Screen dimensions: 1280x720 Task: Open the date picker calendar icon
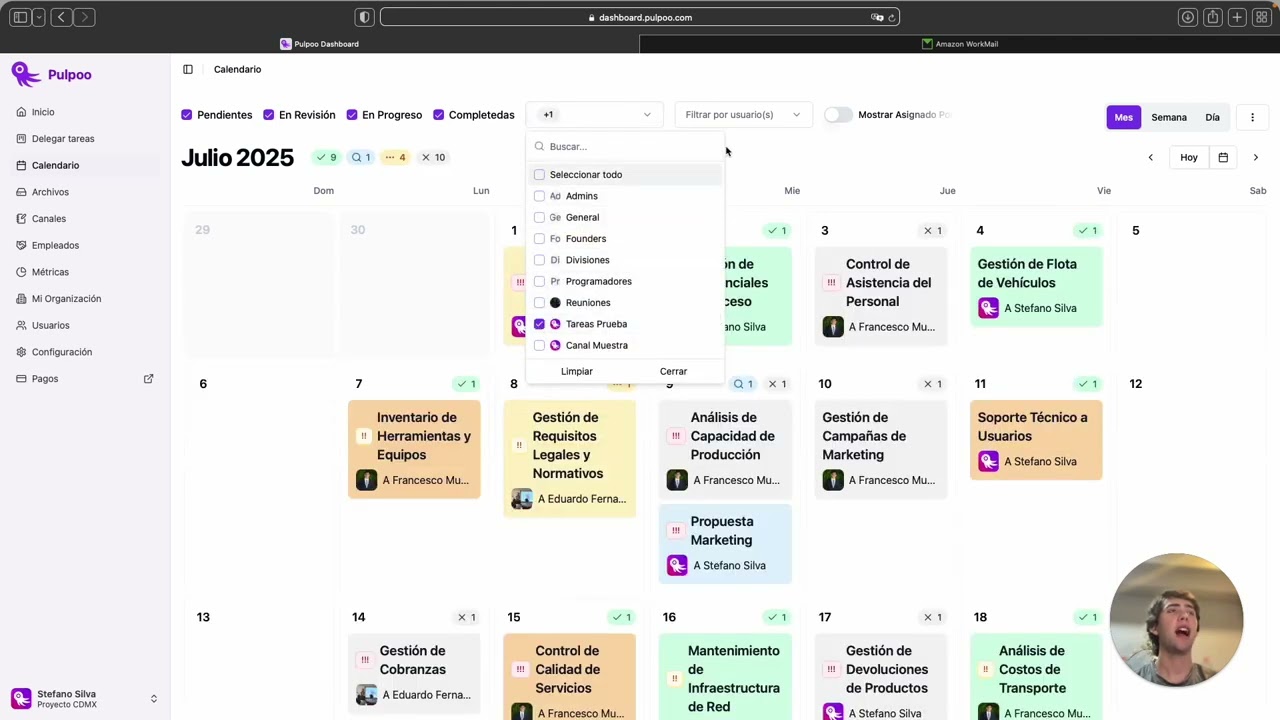pyautogui.click(x=1223, y=158)
